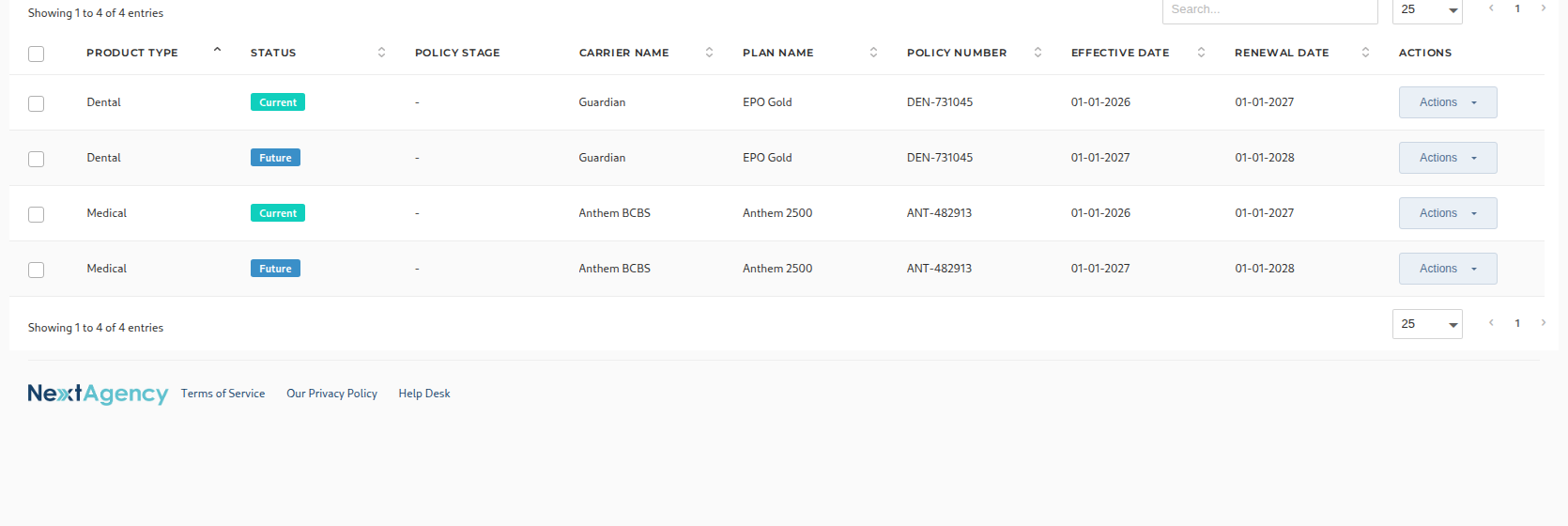Sort by Renewal Date sort icon
Viewport: 1568px width, 526px height.
point(1365,53)
